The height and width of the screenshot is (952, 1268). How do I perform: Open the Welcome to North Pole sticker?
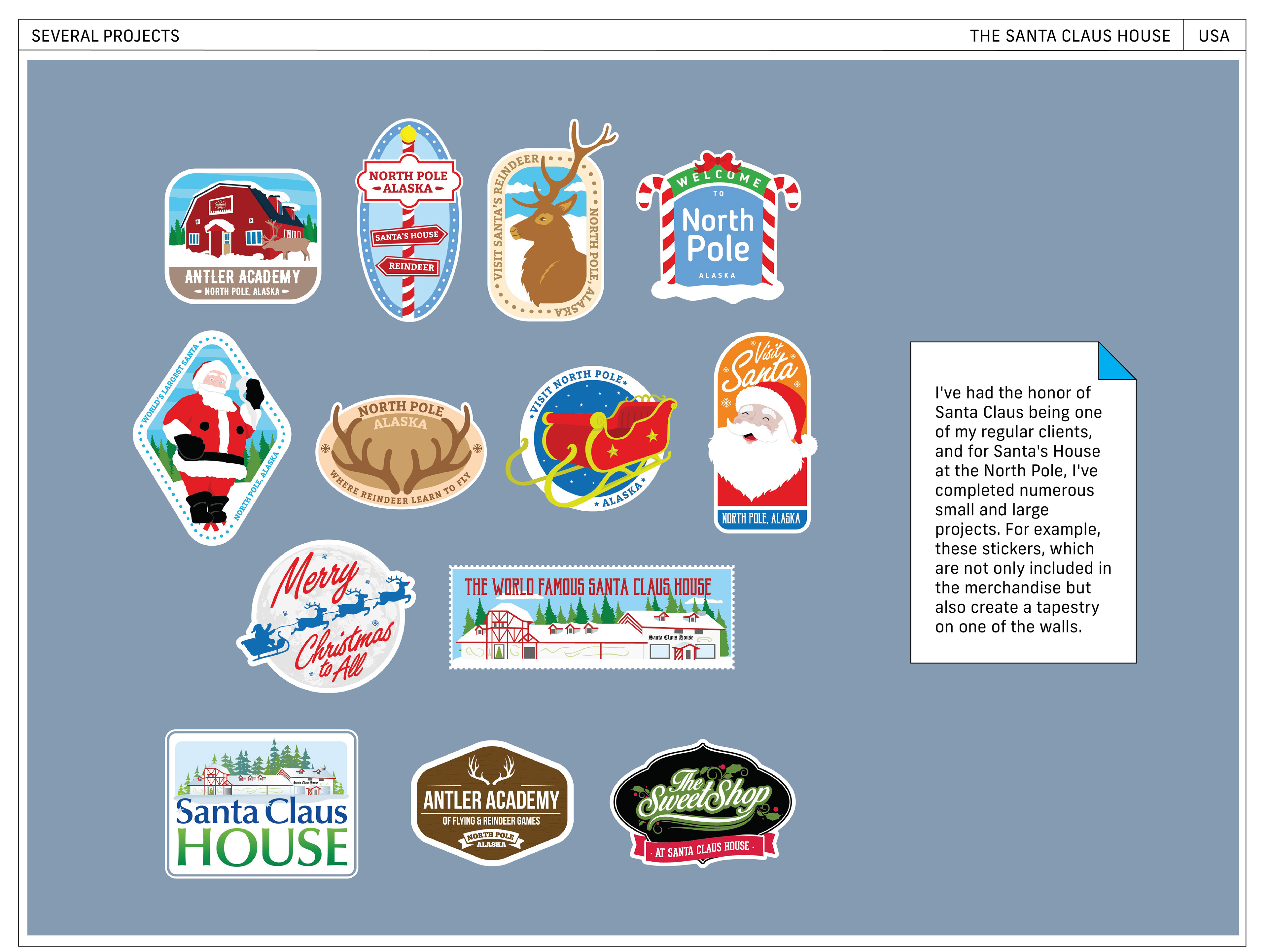(x=718, y=235)
